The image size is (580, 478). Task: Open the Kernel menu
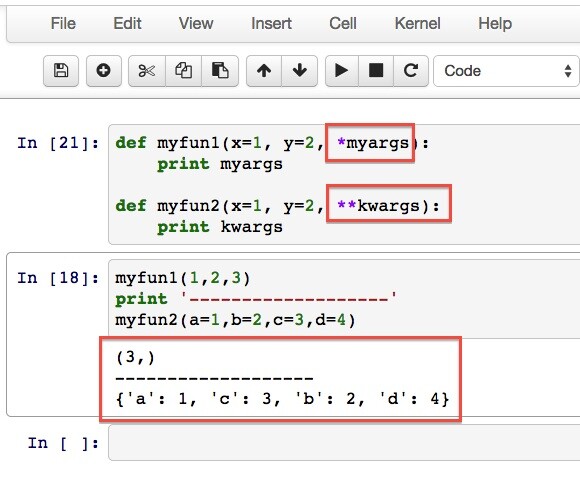click(x=417, y=24)
